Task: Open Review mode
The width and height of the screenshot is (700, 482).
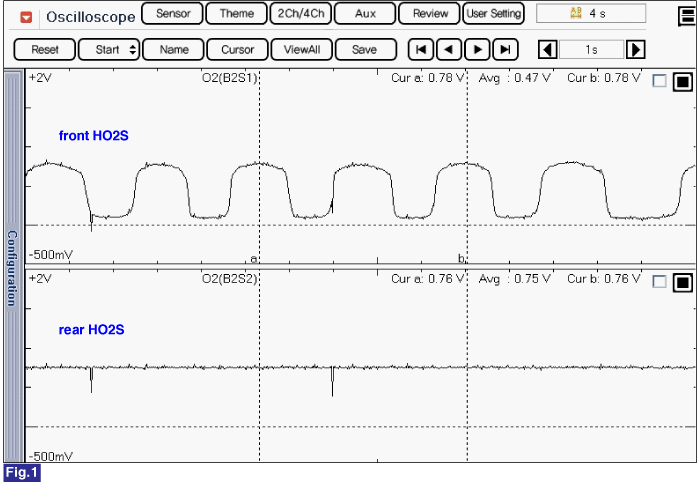Action: click(429, 13)
